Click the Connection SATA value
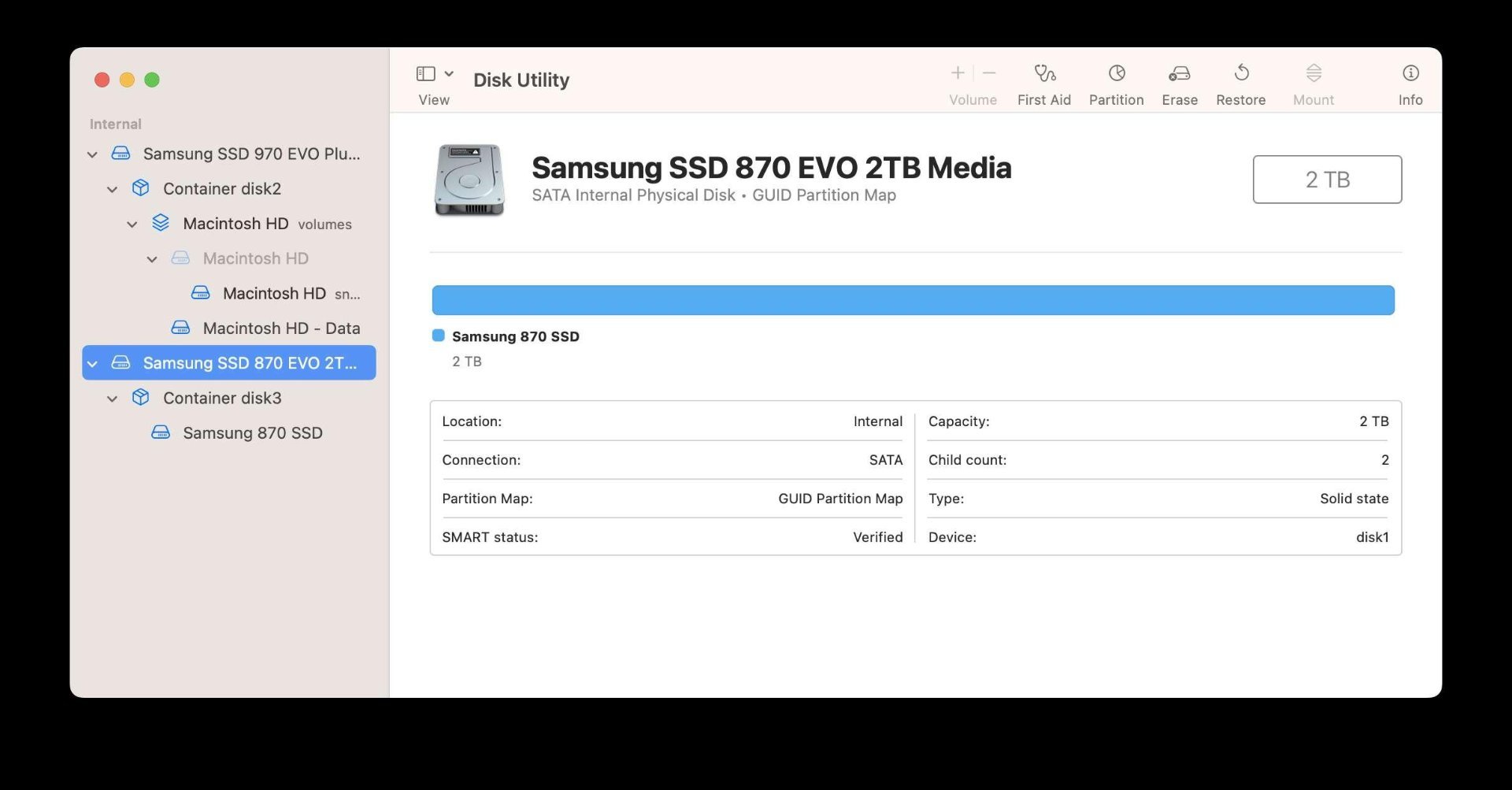The image size is (1512, 790). [x=885, y=460]
